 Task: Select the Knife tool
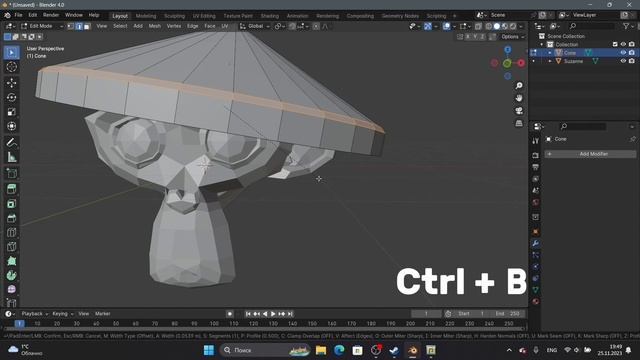[11, 247]
